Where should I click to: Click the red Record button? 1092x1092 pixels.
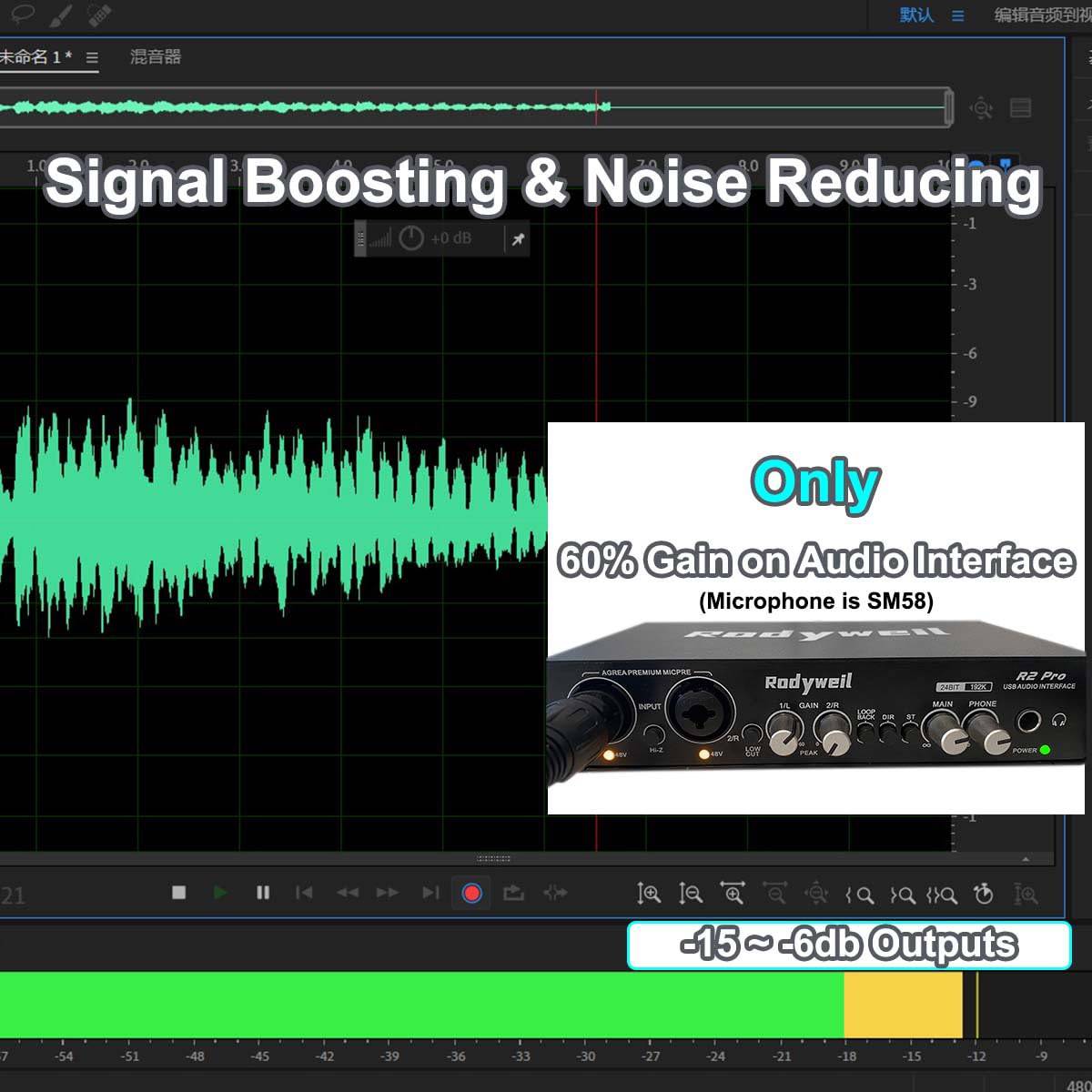pos(471,894)
